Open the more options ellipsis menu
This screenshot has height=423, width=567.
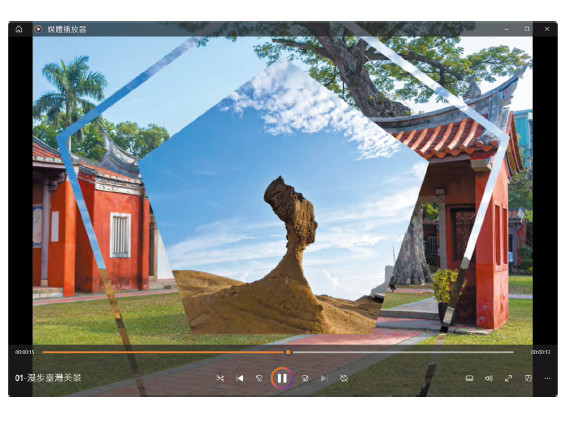point(547,378)
